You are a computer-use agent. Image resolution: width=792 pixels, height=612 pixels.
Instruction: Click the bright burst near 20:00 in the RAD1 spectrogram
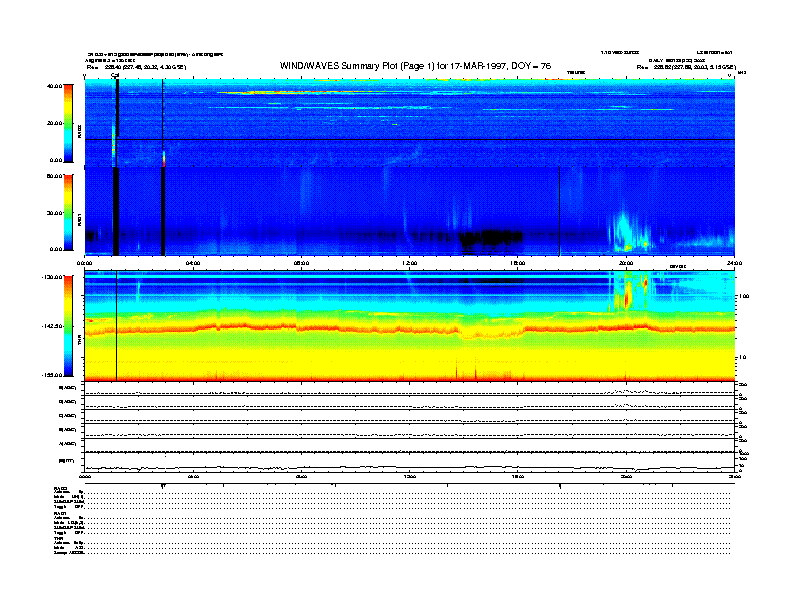pos(626,231)
